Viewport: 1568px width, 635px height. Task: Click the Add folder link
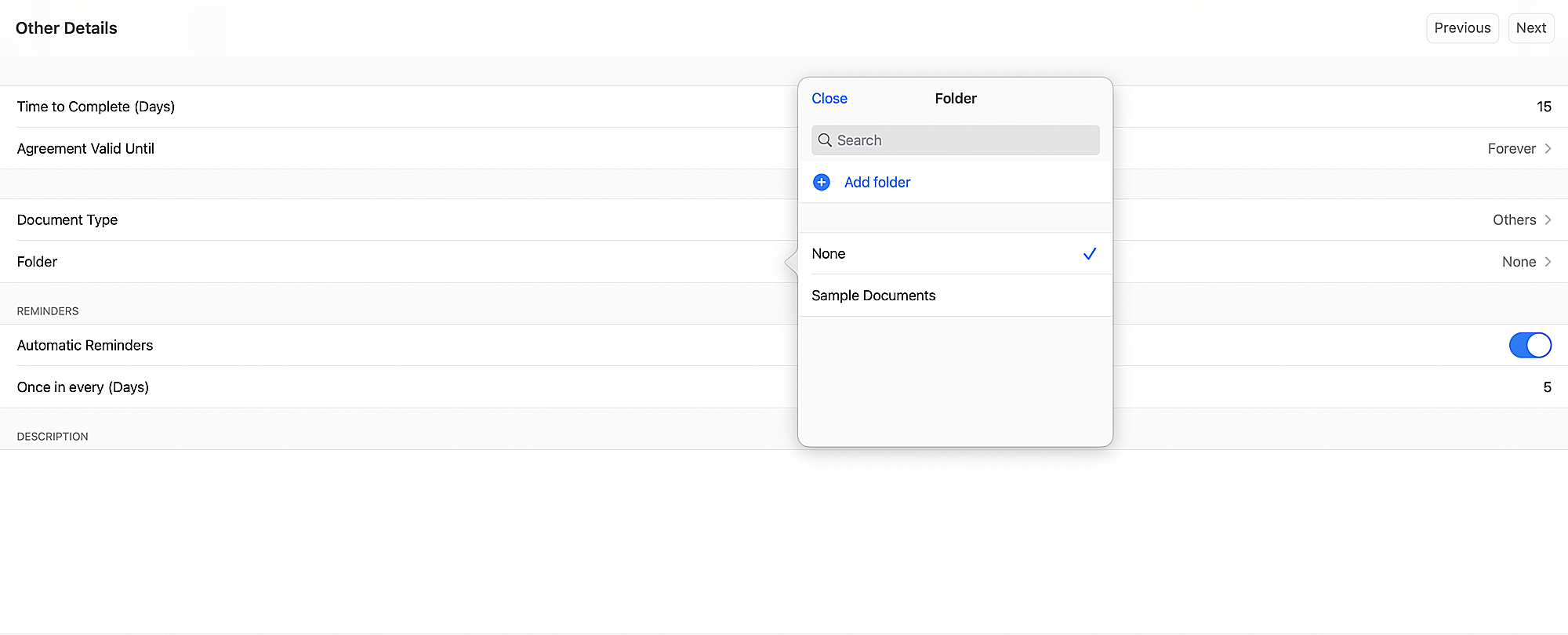(x=877, y=183)
